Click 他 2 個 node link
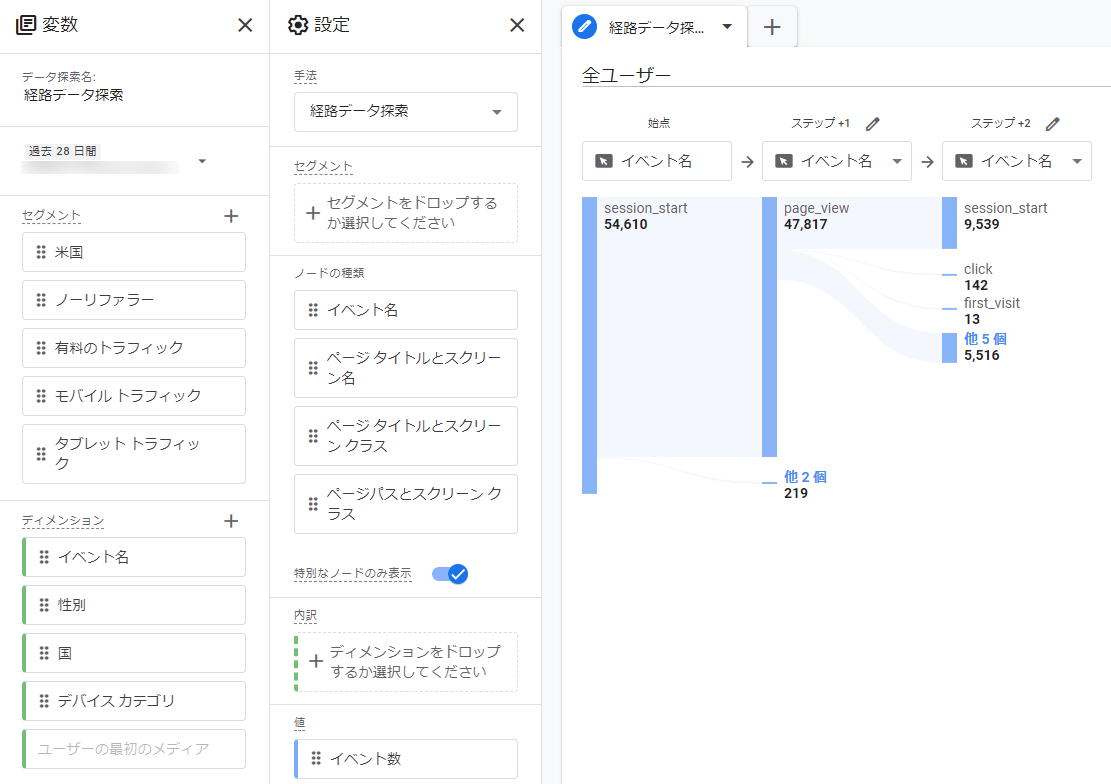The height and width of the screenshot is (784, 1111). coord(805,477)
